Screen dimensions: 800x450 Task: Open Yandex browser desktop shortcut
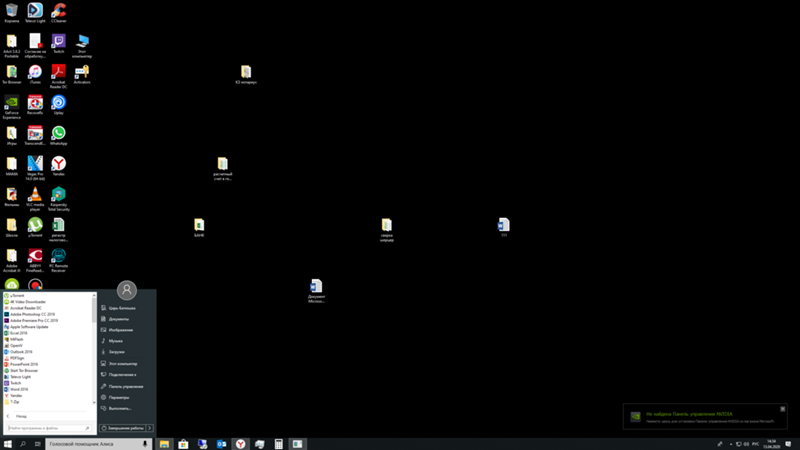click(x=59, y=166)
